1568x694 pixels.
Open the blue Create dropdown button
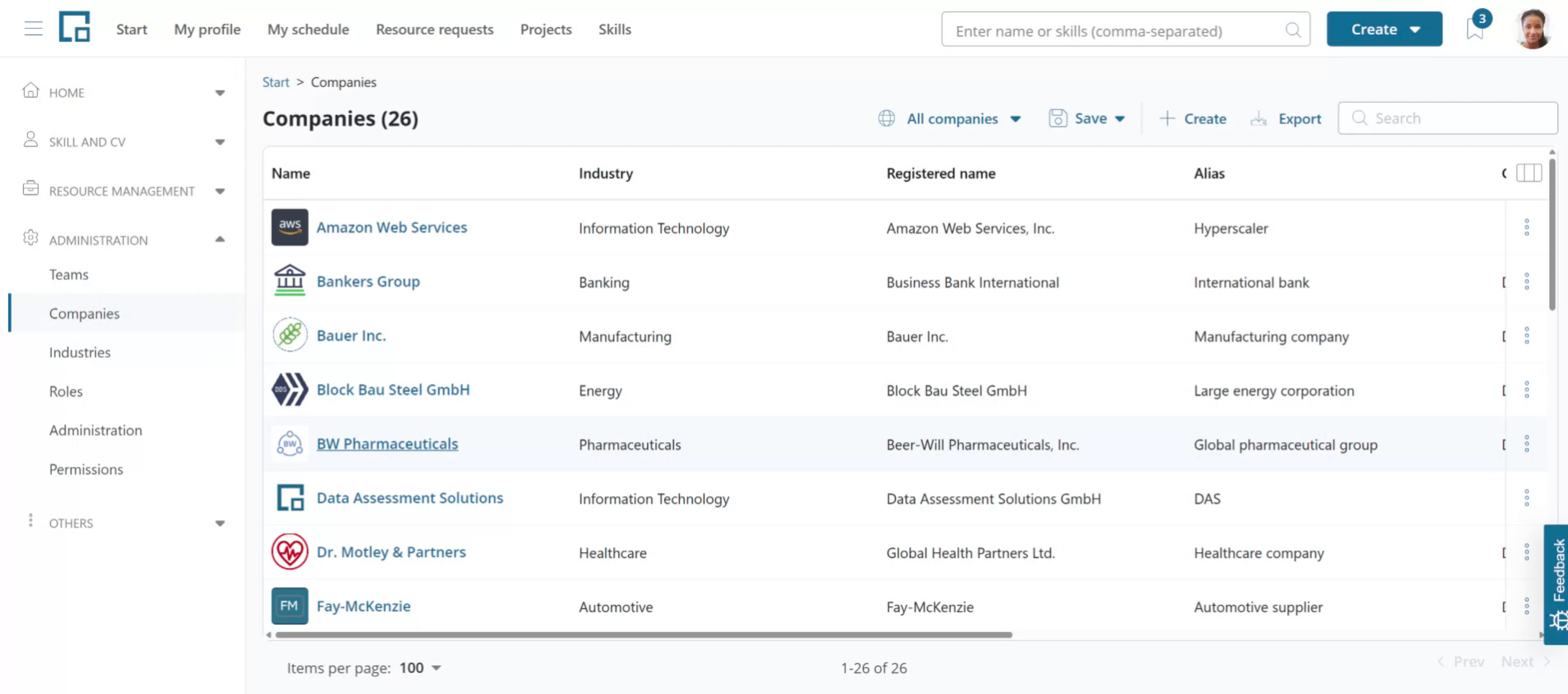point(1384,29)
